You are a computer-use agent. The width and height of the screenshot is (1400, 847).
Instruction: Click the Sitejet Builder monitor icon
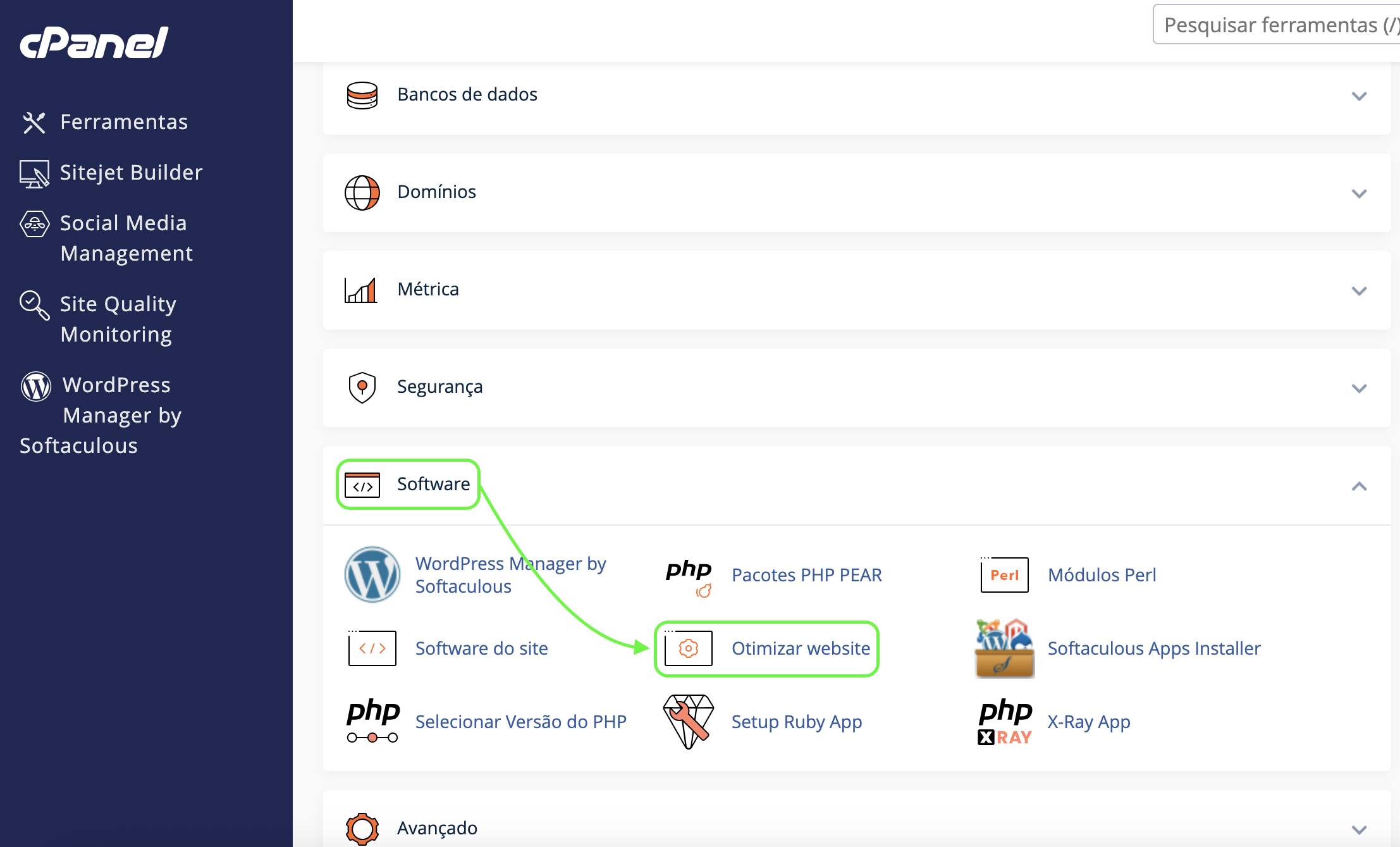[34, 173]
